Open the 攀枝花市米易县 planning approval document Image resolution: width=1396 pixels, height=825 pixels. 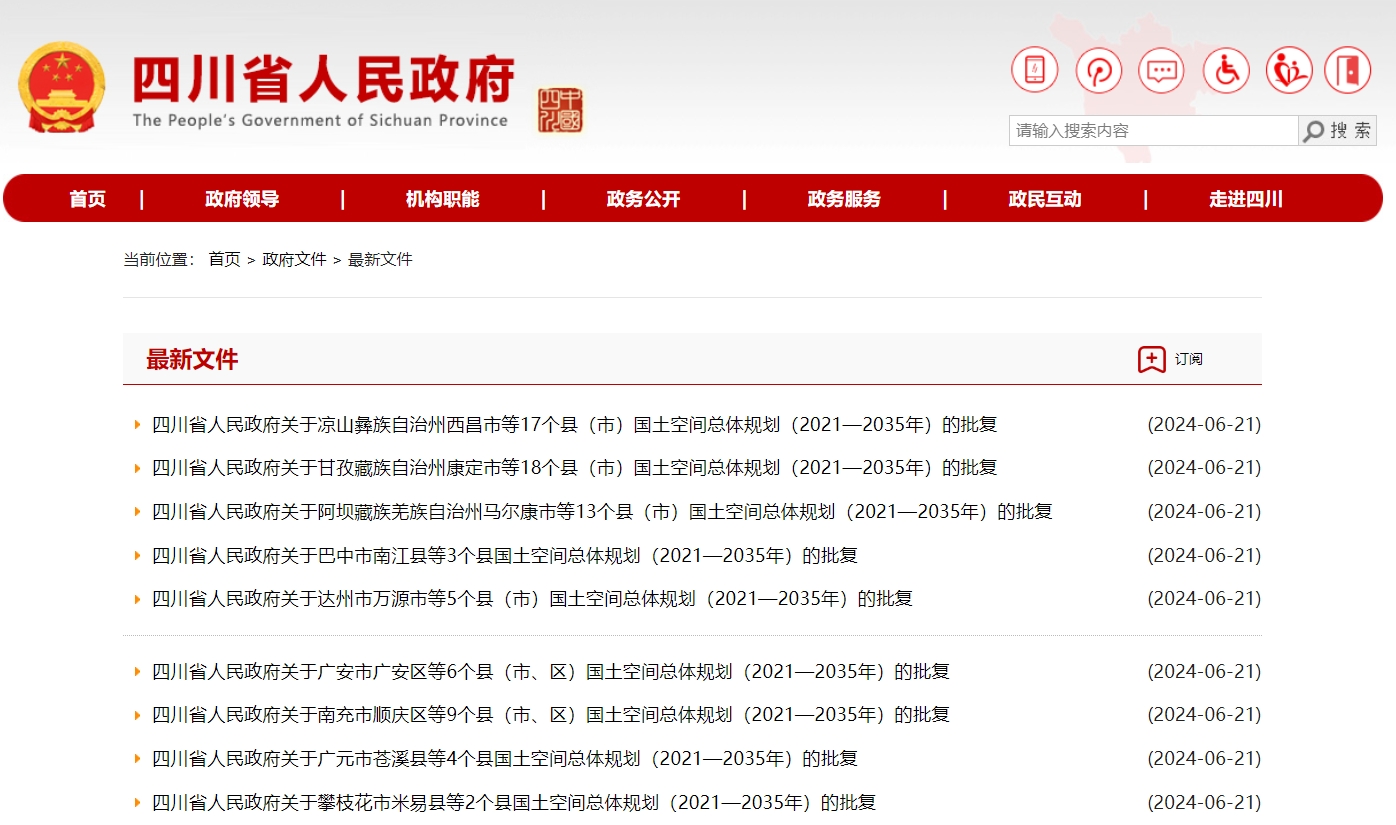(x=513, y=802)
